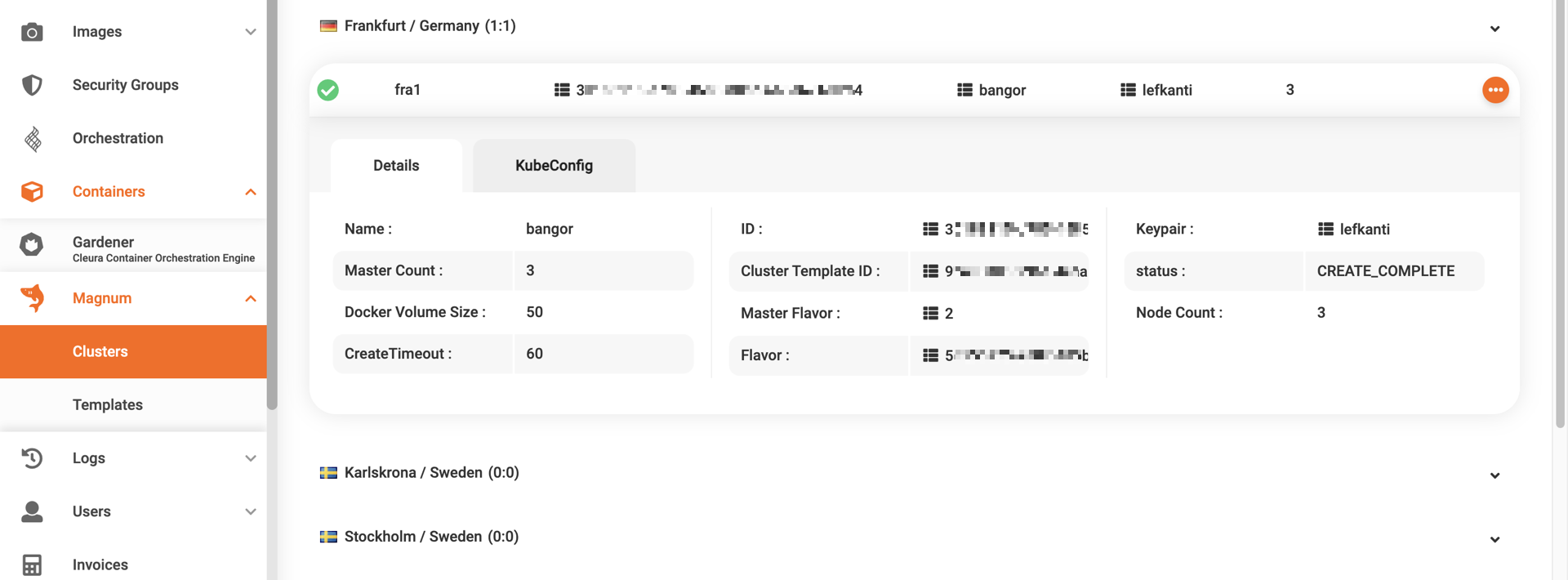Click the green check status icon for fra1

point(328,90)
